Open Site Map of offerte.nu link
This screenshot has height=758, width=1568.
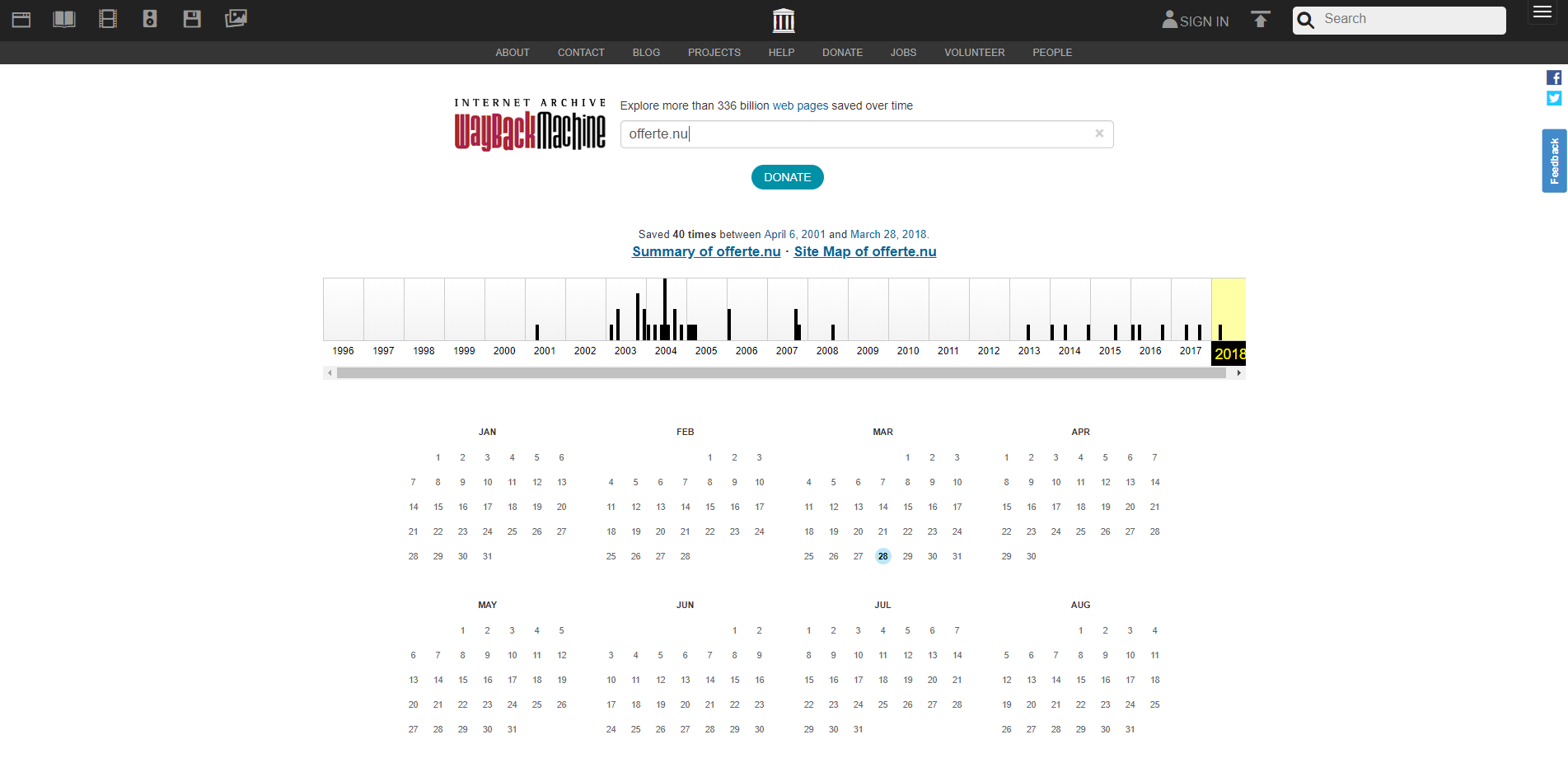(865, 252)
